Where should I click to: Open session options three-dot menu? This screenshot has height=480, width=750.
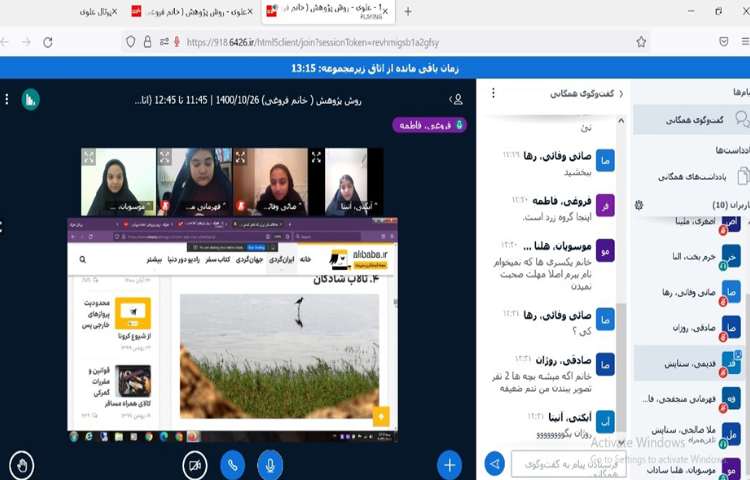(x=8, y=100)
